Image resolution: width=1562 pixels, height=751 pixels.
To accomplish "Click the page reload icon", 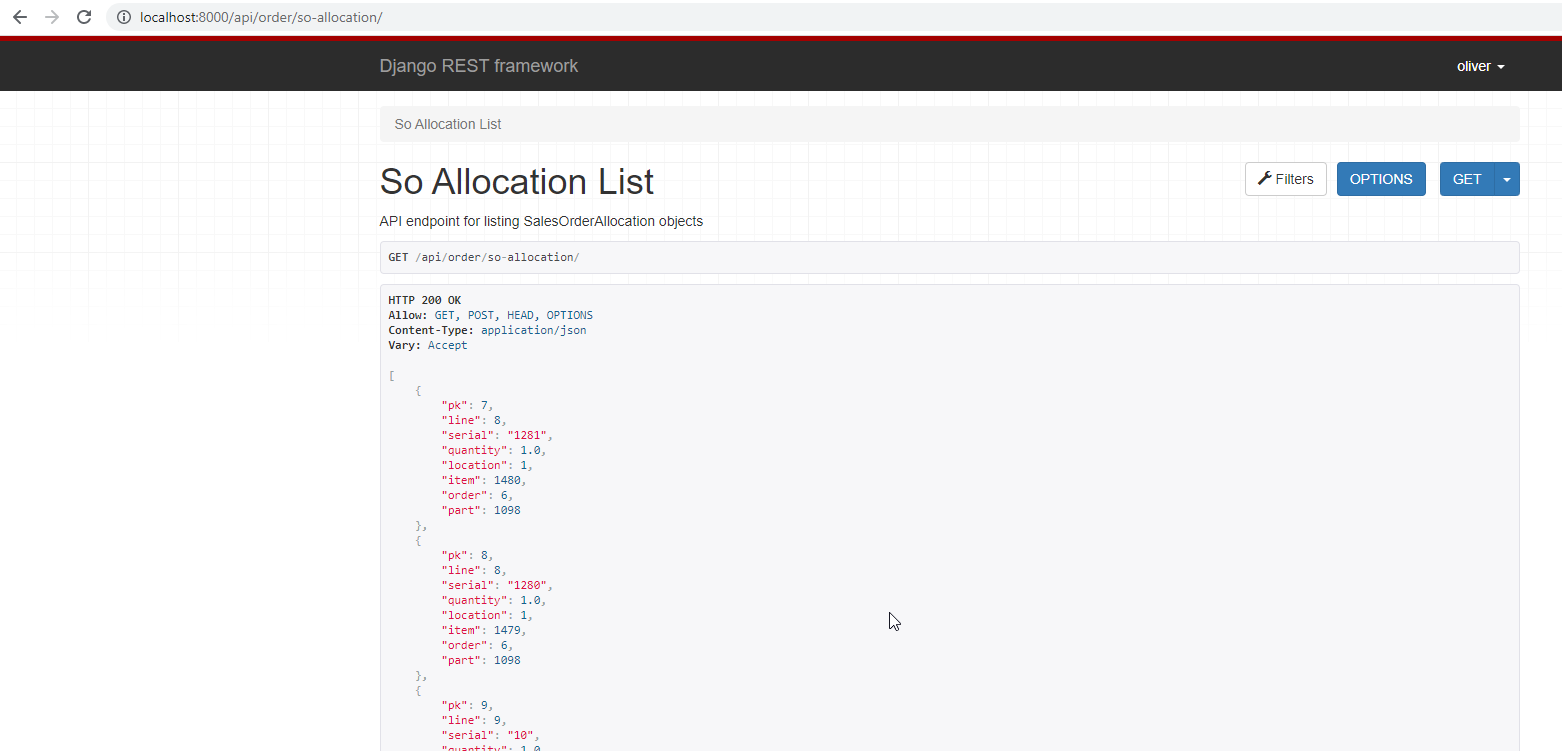I will (84, 17).
